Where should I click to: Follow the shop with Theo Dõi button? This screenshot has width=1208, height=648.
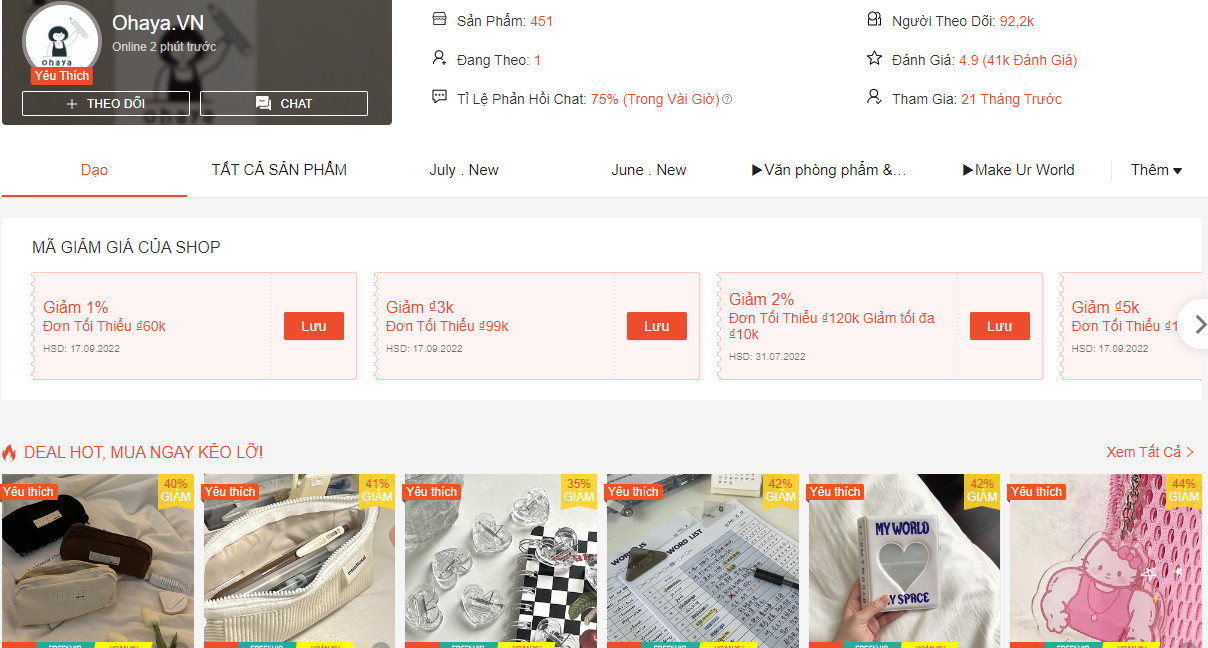106,103
